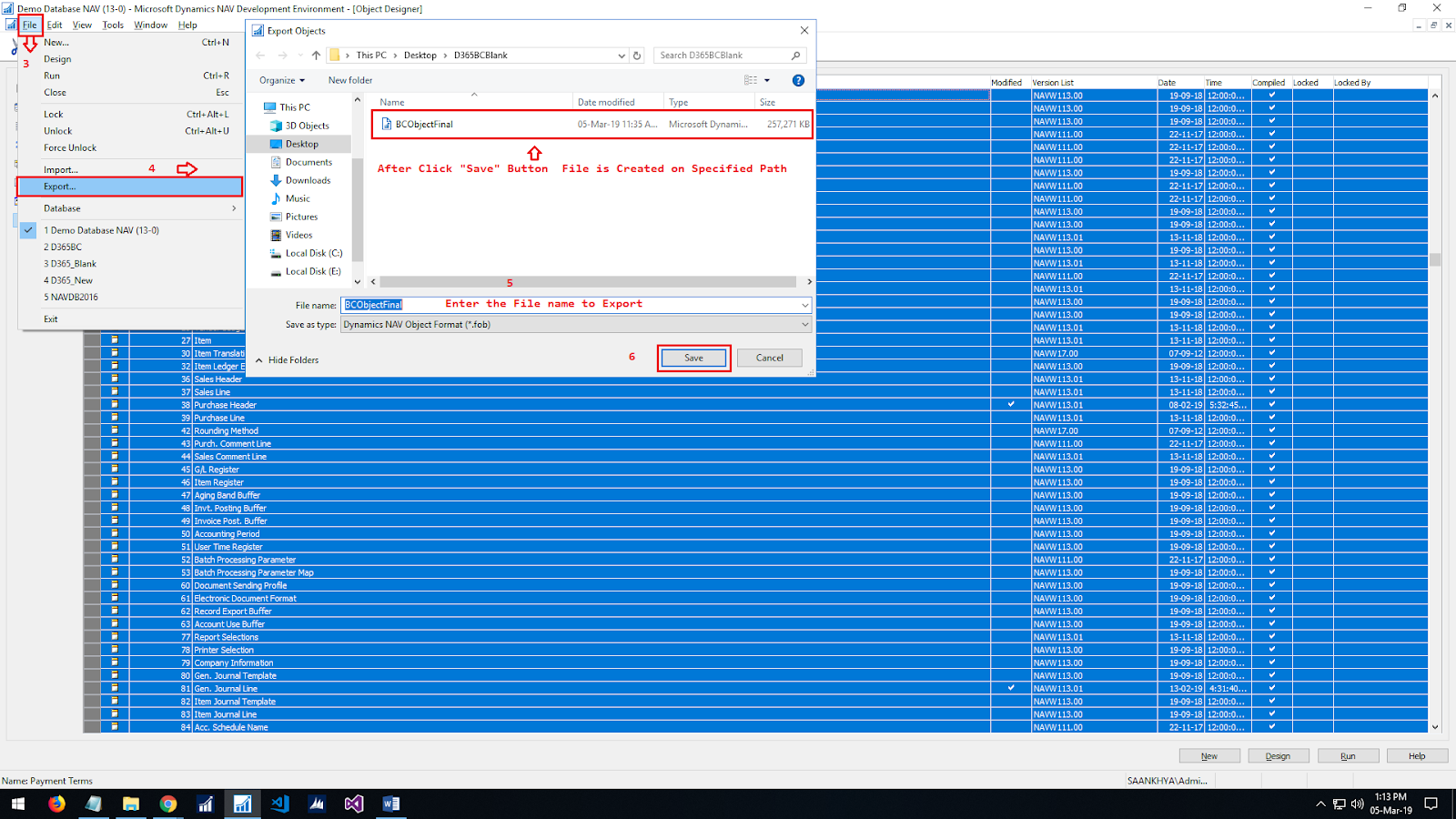Click the search magnifier in Export dialog
The height and width of the screenshot is (819, 1456).
[x=795, y=56]
